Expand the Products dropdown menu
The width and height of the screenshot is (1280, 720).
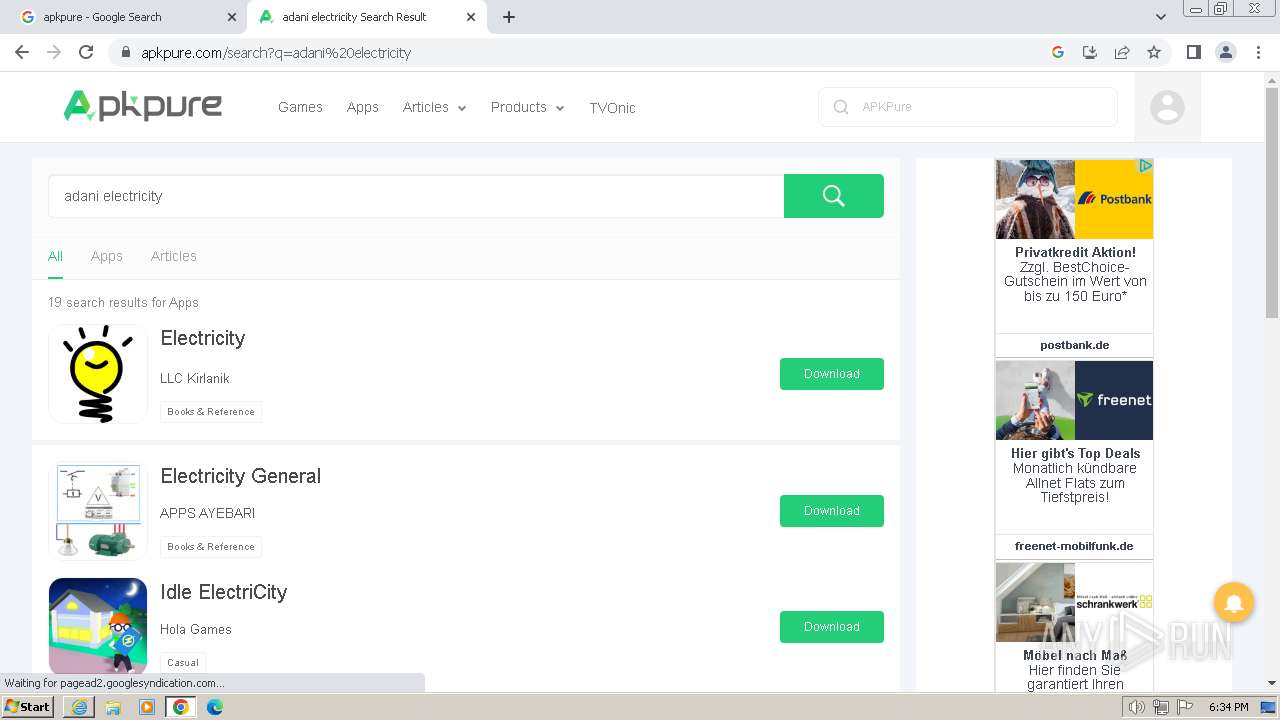click(527, 107)
